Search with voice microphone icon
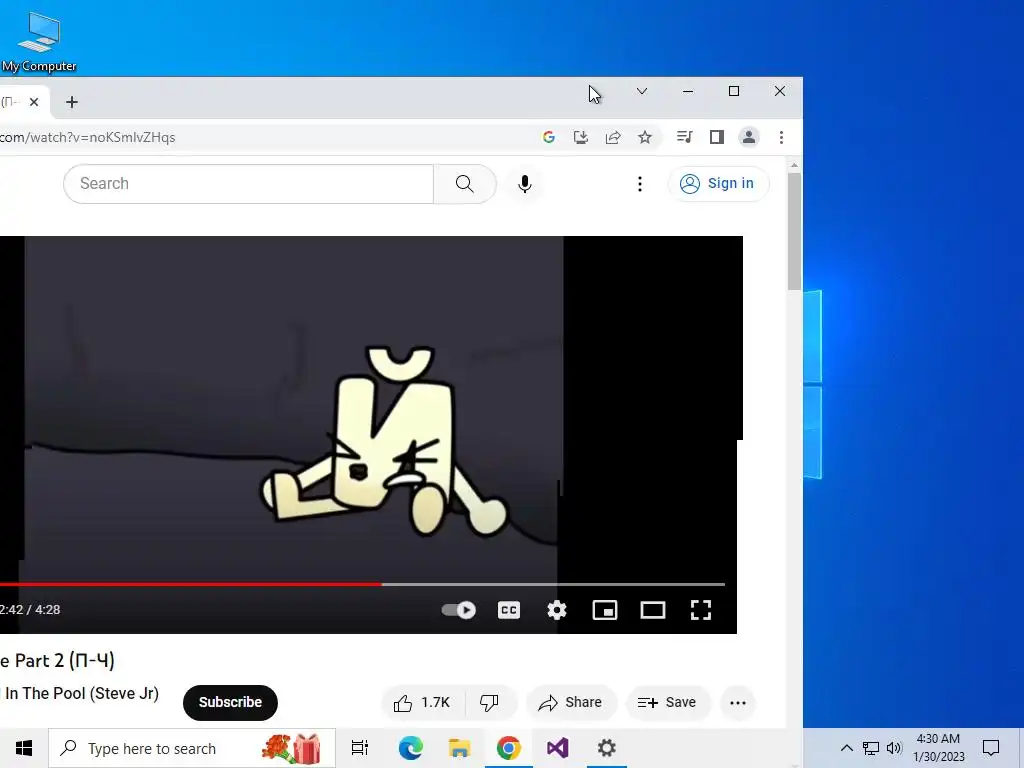The image size is (1024, 768). 524,184
